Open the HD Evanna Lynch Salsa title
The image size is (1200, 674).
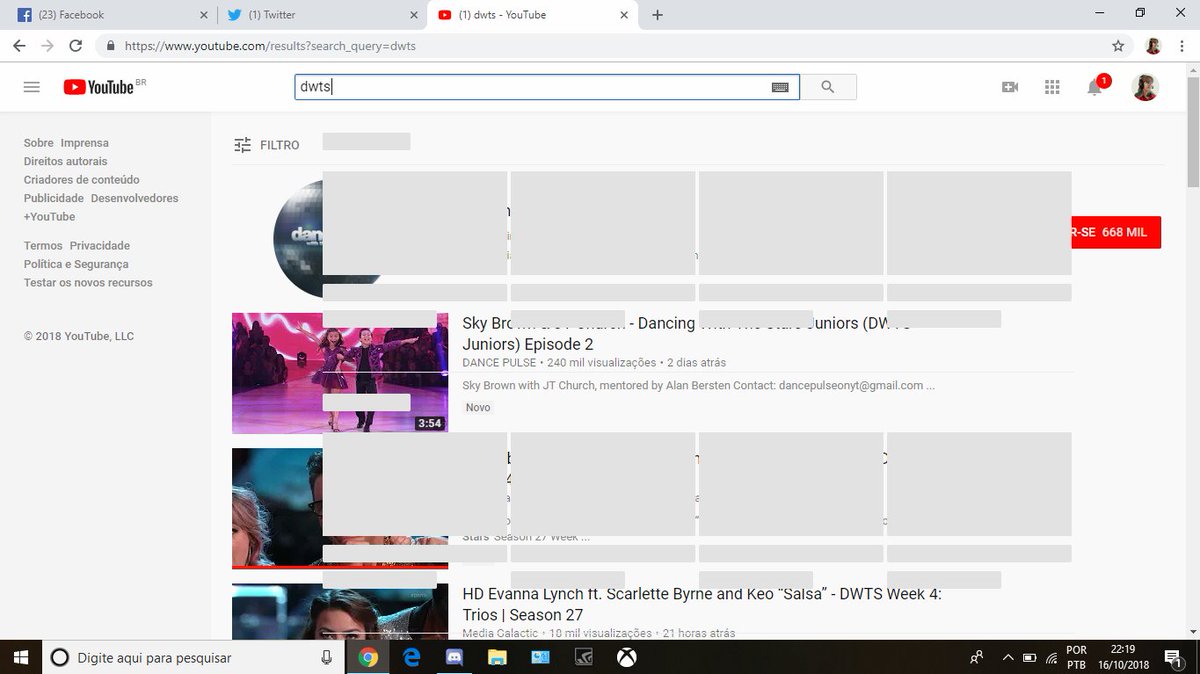click(702, 604)
